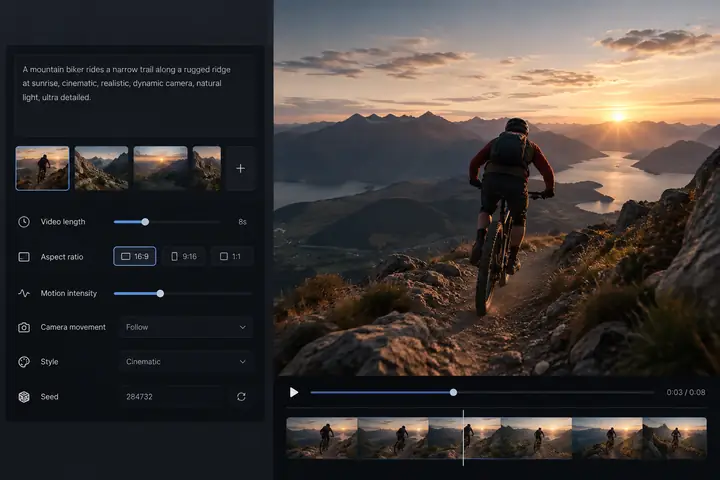Click the last frame in the timeline strip

coord(675,438)
